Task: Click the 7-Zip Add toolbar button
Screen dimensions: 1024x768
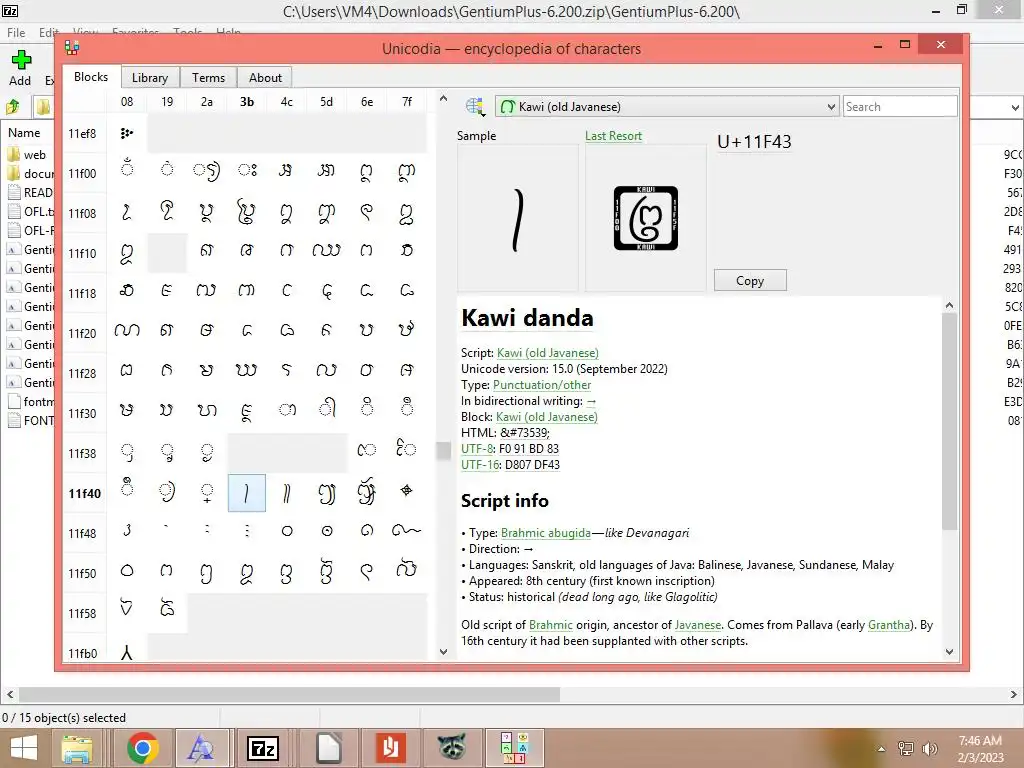Action: 20,68
